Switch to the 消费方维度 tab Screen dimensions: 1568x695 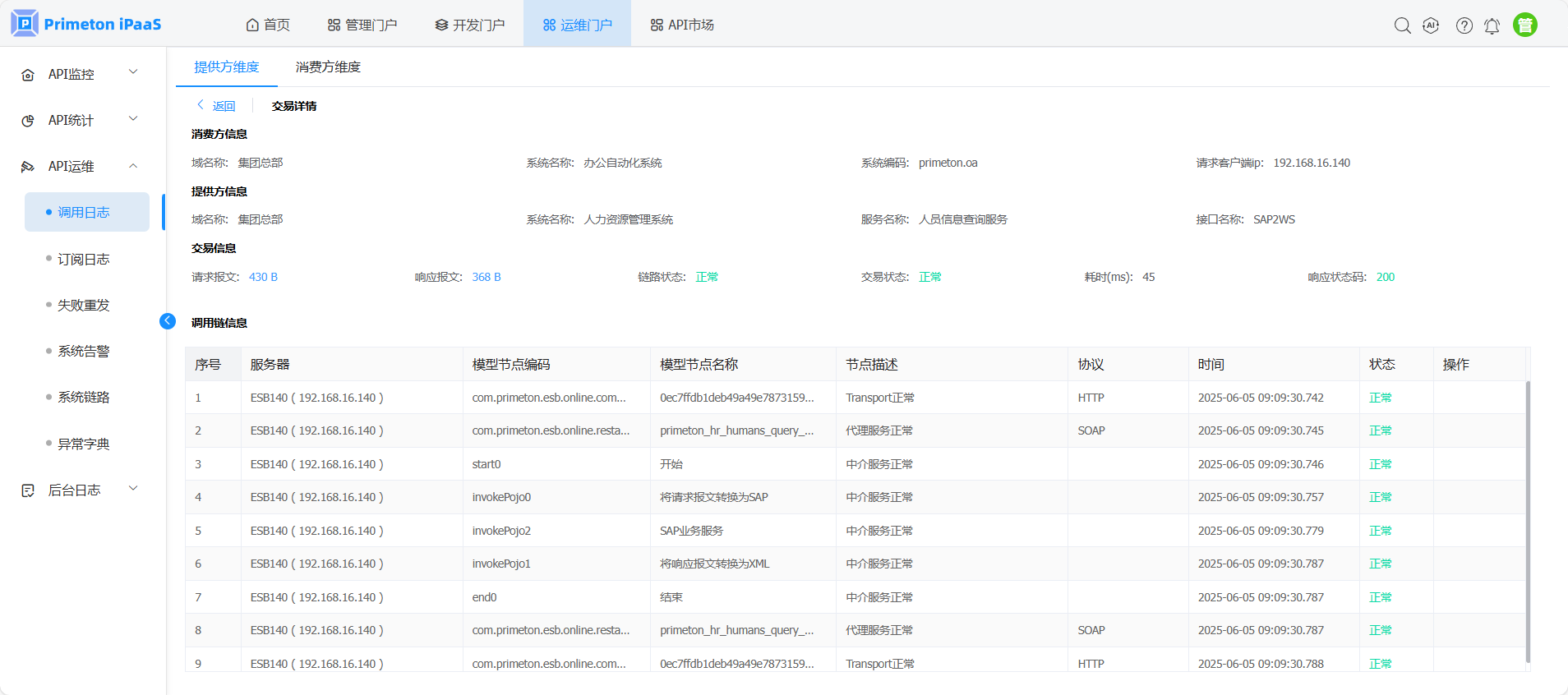point(328,67)
